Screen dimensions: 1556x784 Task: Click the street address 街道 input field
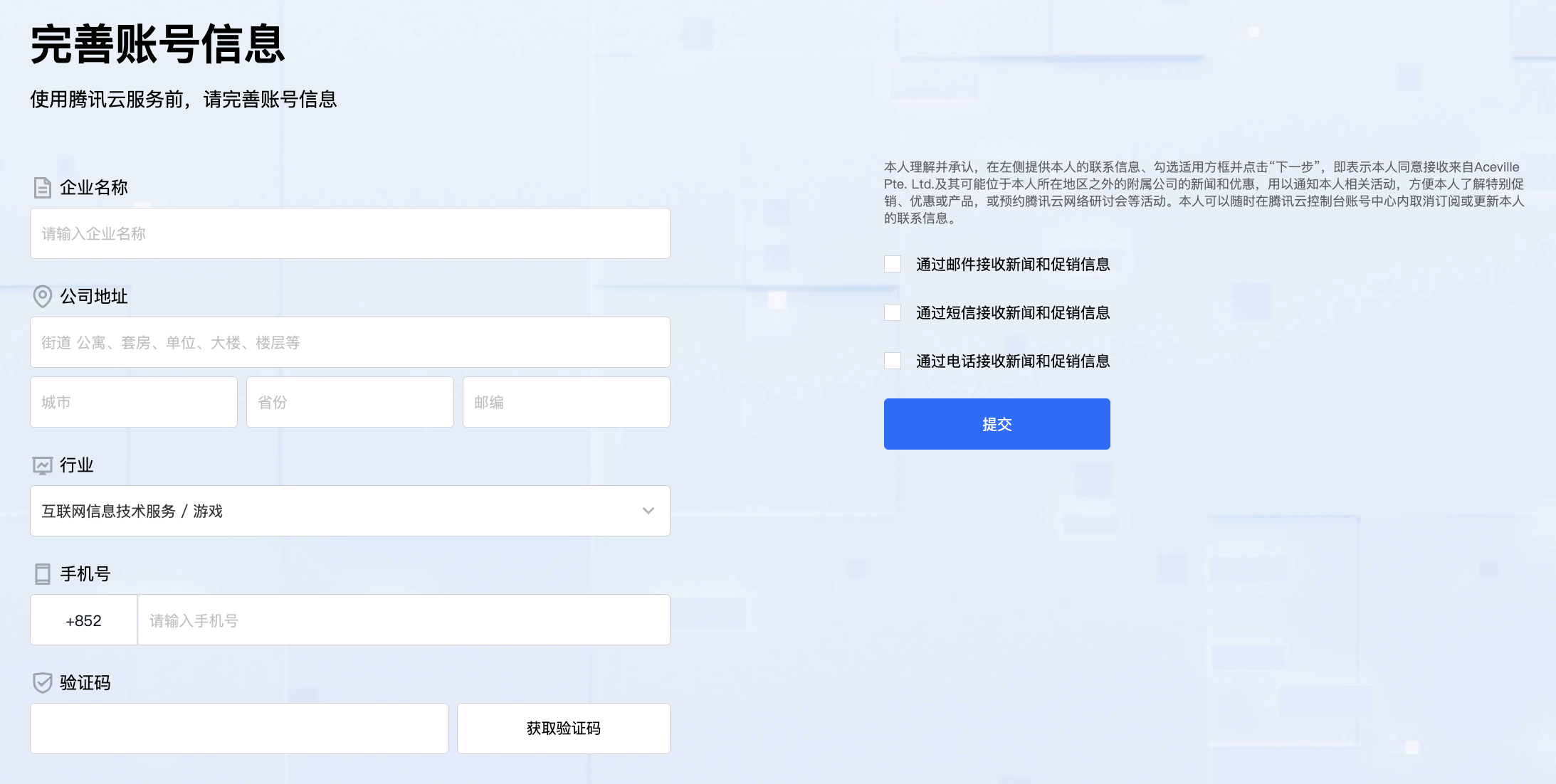pos(349,342)
